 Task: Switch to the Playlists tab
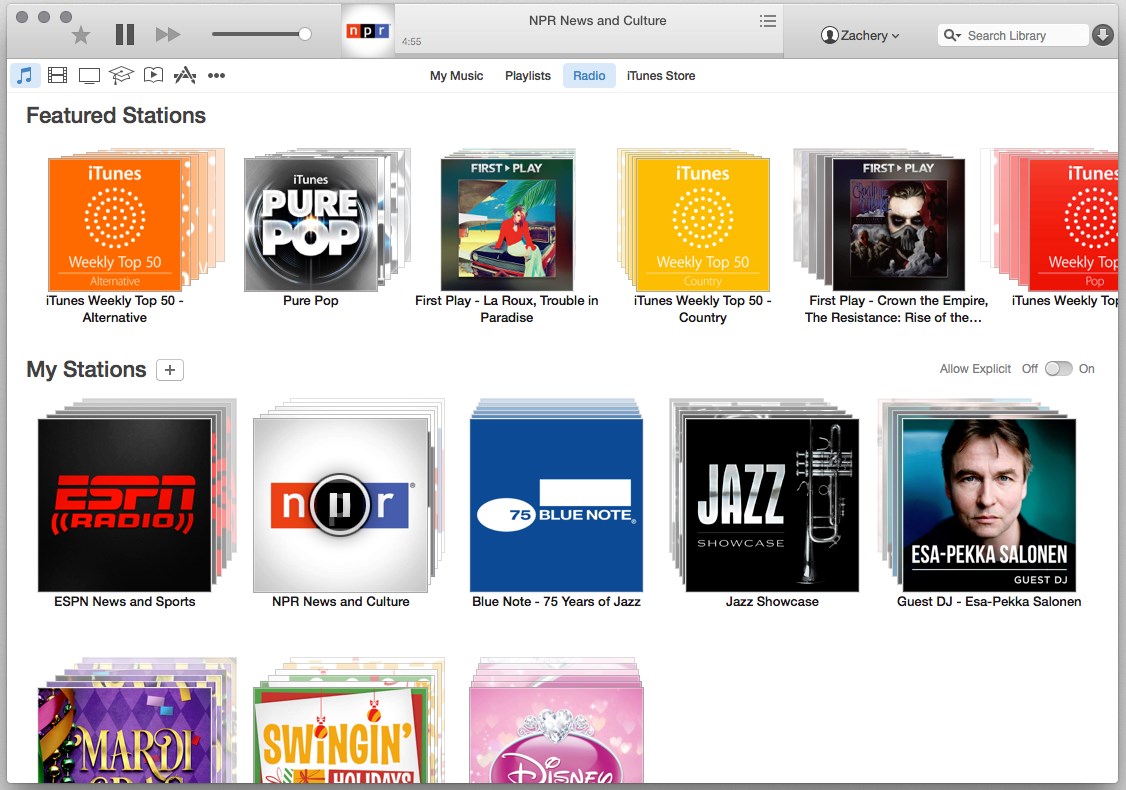click(528, 75)
